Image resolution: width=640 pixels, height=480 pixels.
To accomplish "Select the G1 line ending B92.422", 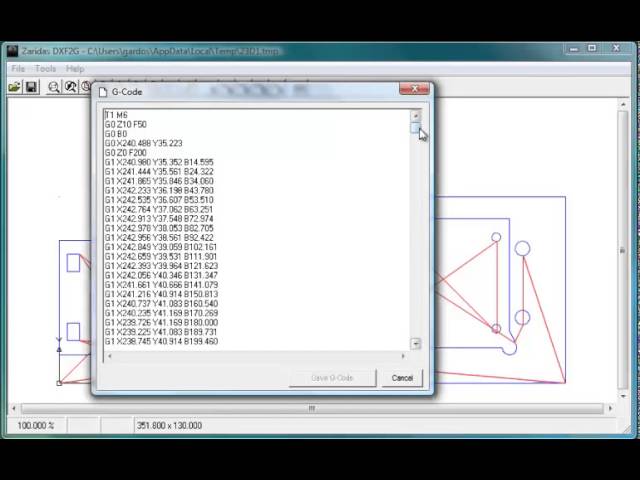I will [159, 238].
